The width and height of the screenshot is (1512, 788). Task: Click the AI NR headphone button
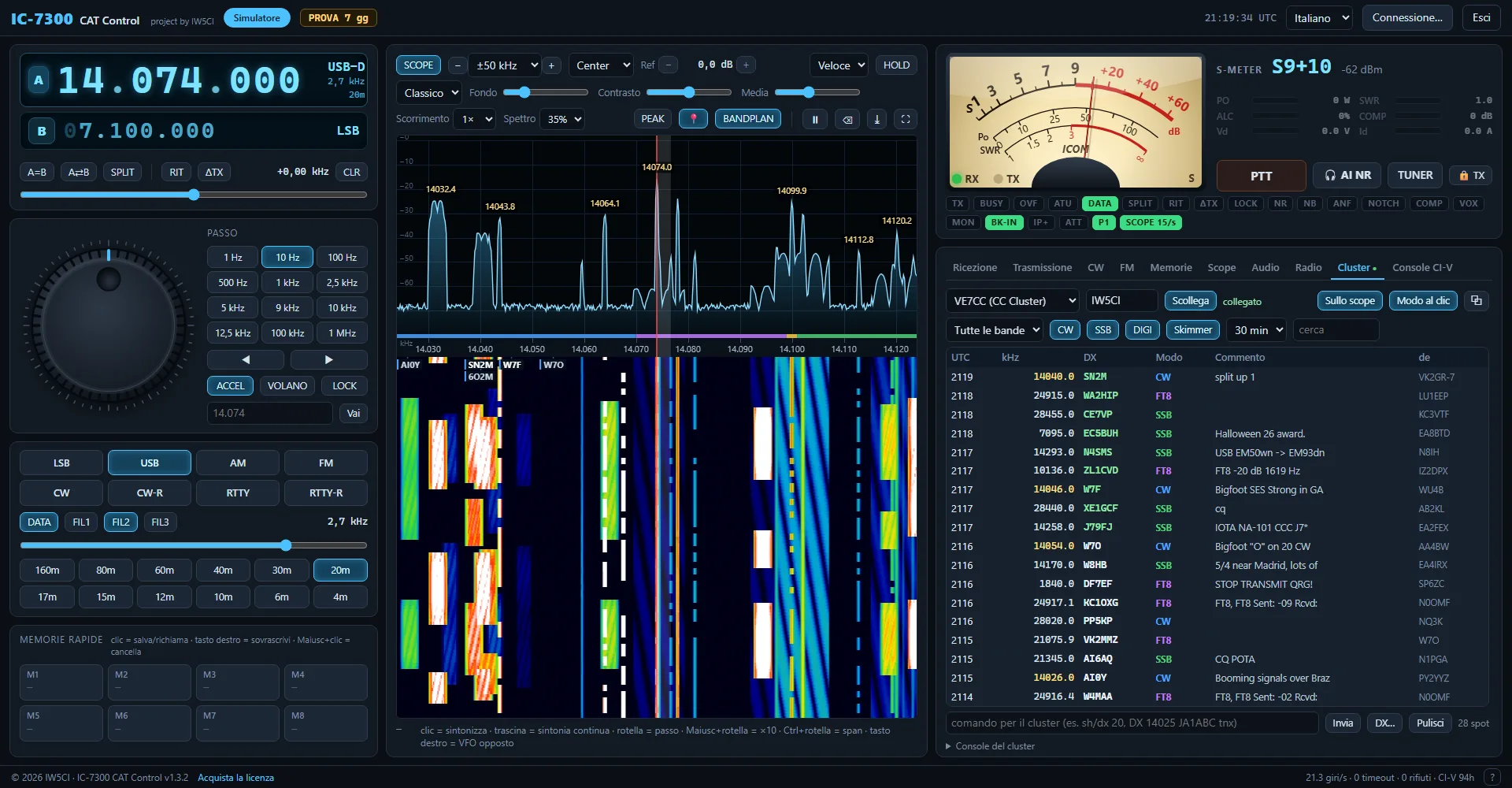(x=1348, y=175)
